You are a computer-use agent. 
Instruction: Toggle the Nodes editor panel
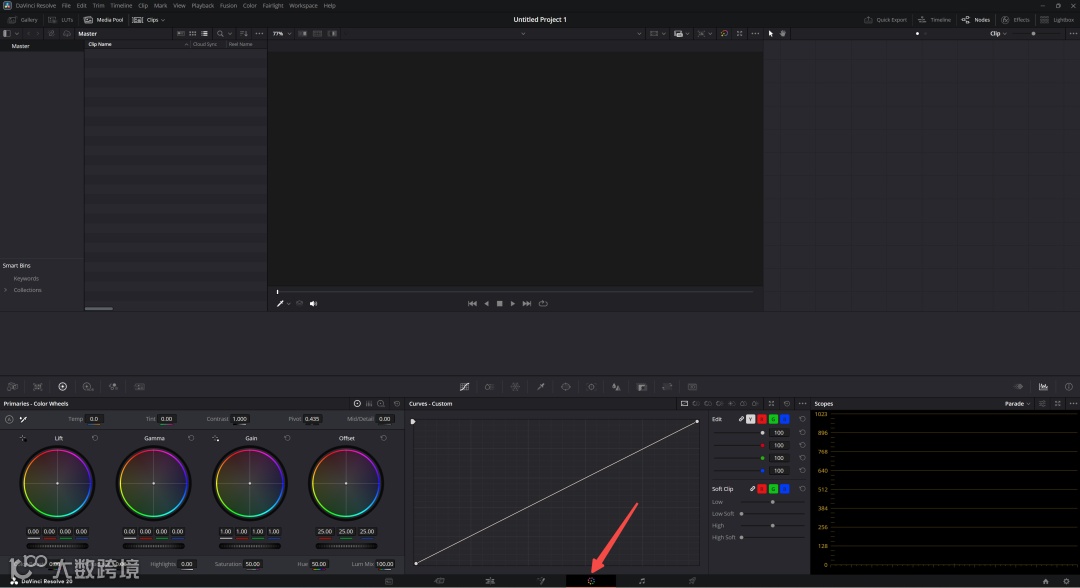(975, 20)
